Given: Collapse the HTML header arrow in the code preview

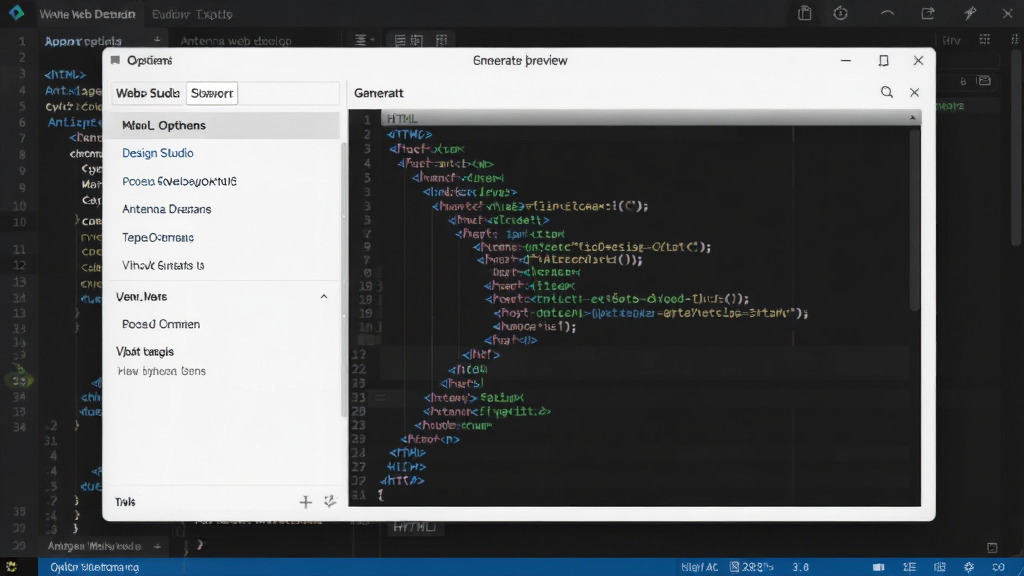Looking at the screenshot, I should point(912,118).
